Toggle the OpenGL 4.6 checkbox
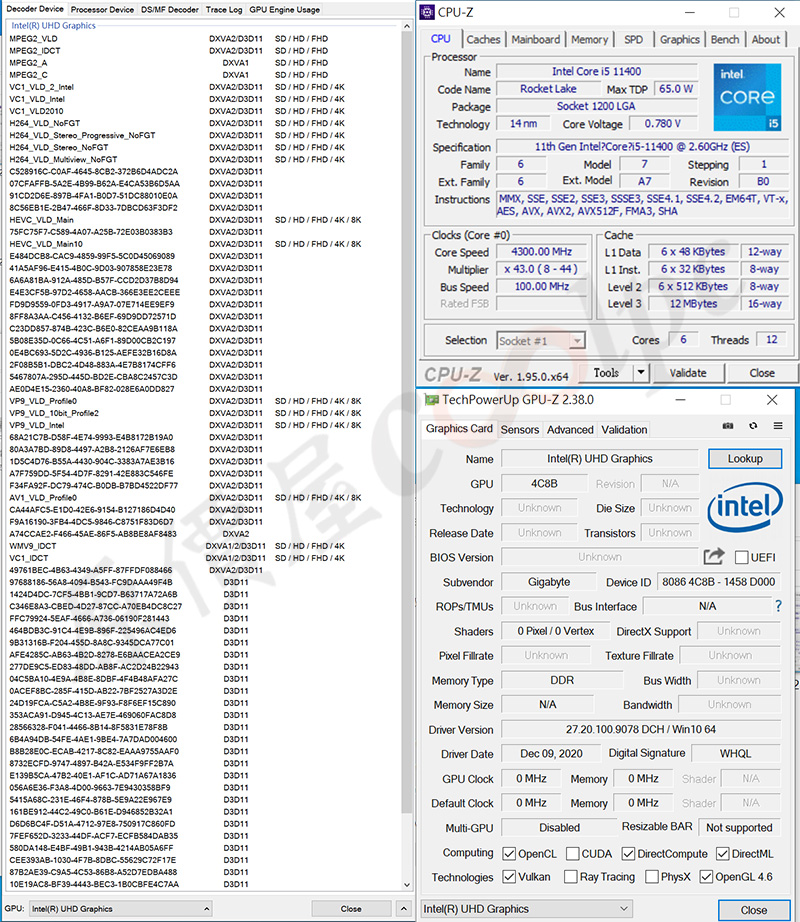The width and height of the screenshot is (800, 922). tap(707, 877)
